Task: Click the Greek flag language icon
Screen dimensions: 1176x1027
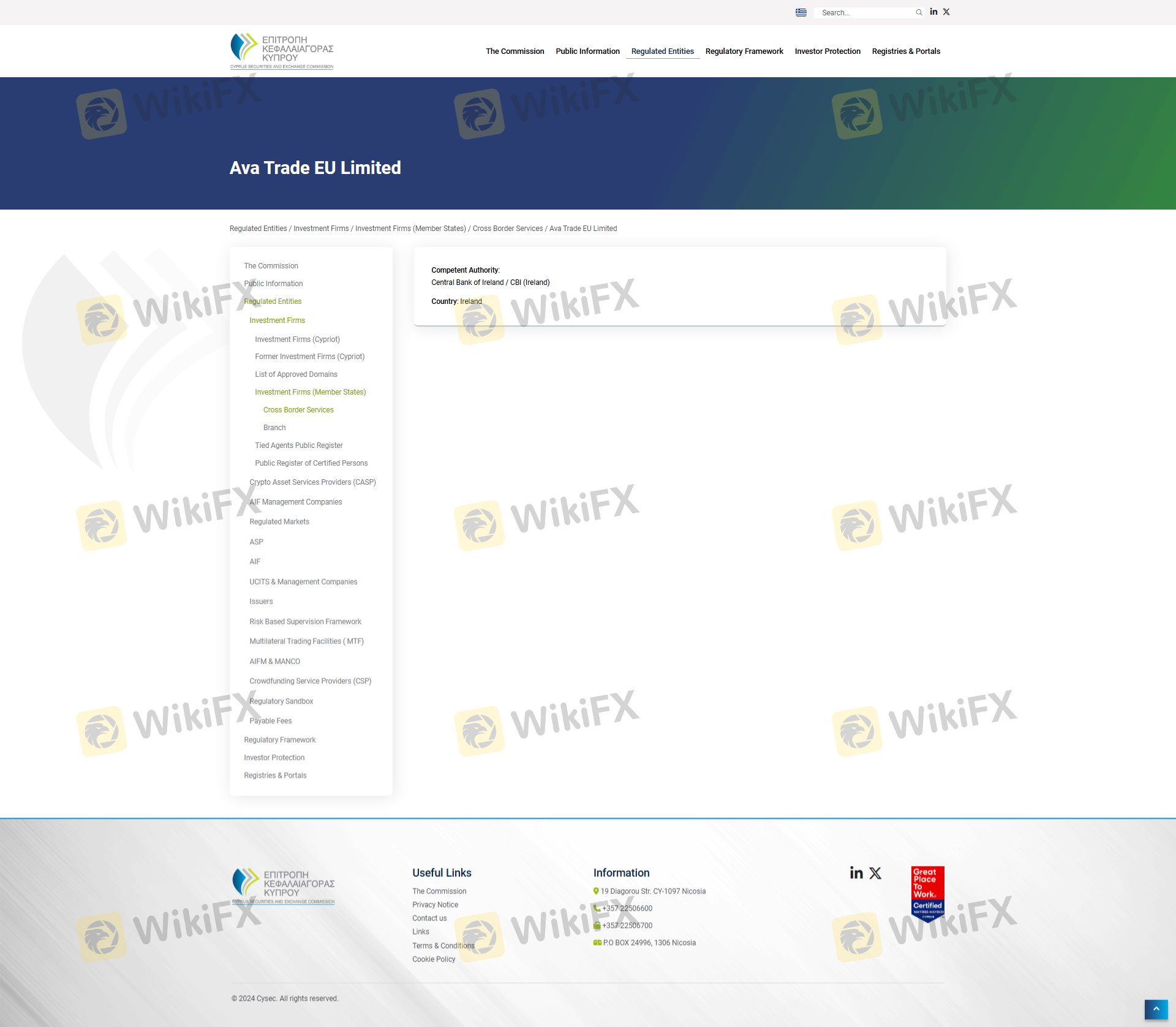Action: pyautogui.click(x=801, y=12)
